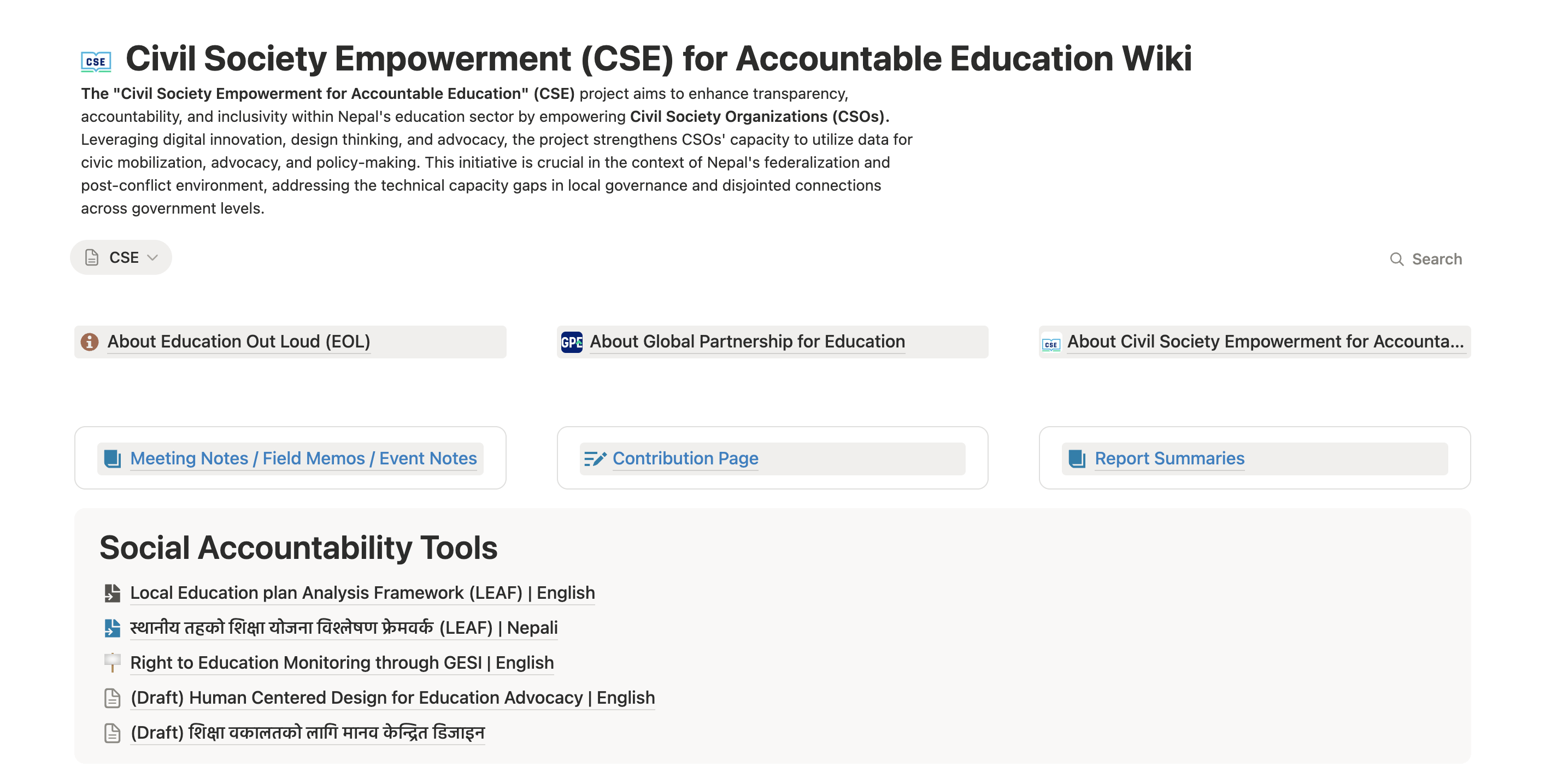The height and width of the screenshot is (784, 1551).
Task: Click the notebook icon beside Report Summaries
Action: click(x=1077, y=458)
